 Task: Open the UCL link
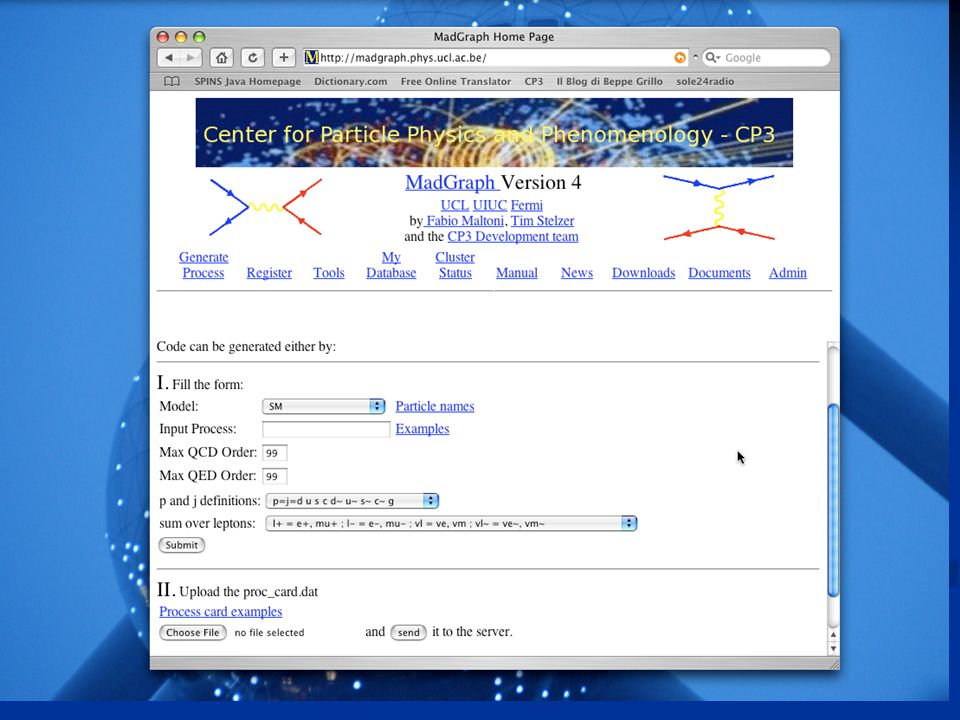(454, 205)
